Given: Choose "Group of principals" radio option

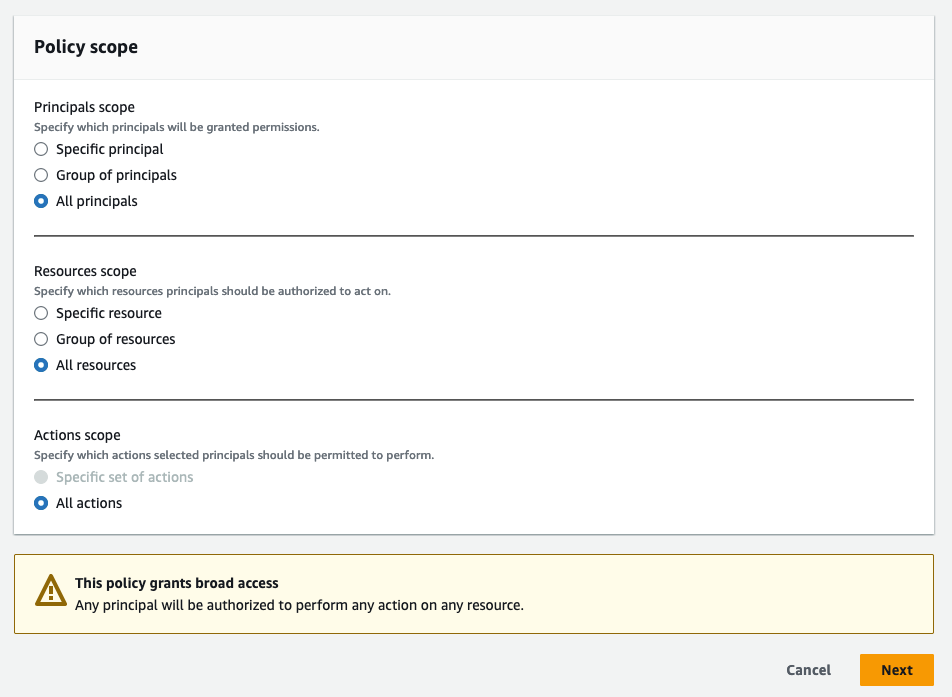Looking at the screenshot, I should 41,175.
